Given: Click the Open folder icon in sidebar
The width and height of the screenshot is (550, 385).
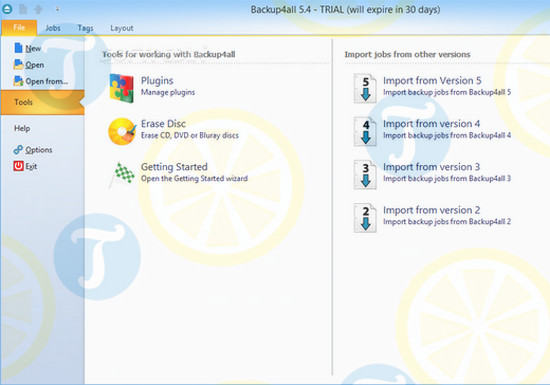Looking at the screenshot, I should click(18, 64).
